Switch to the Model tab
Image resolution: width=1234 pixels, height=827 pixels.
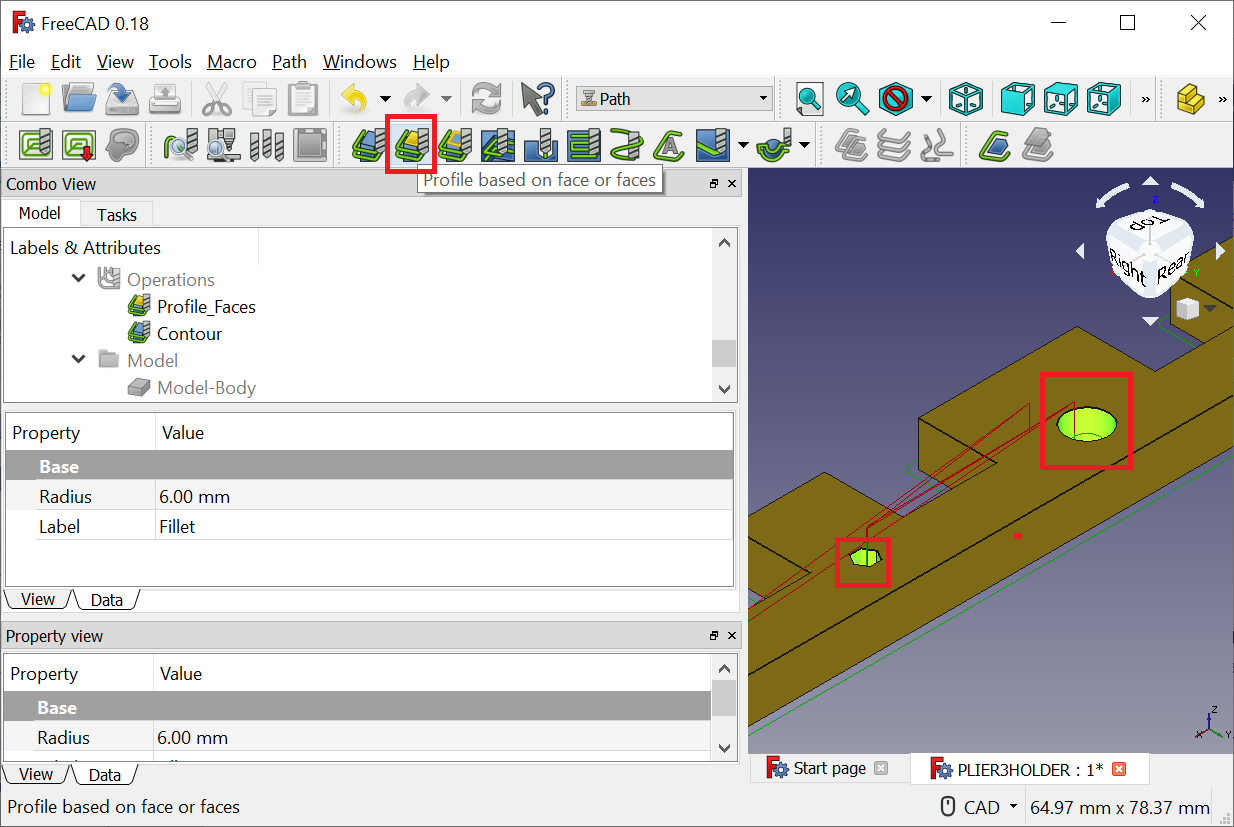(x=40, y=213)
